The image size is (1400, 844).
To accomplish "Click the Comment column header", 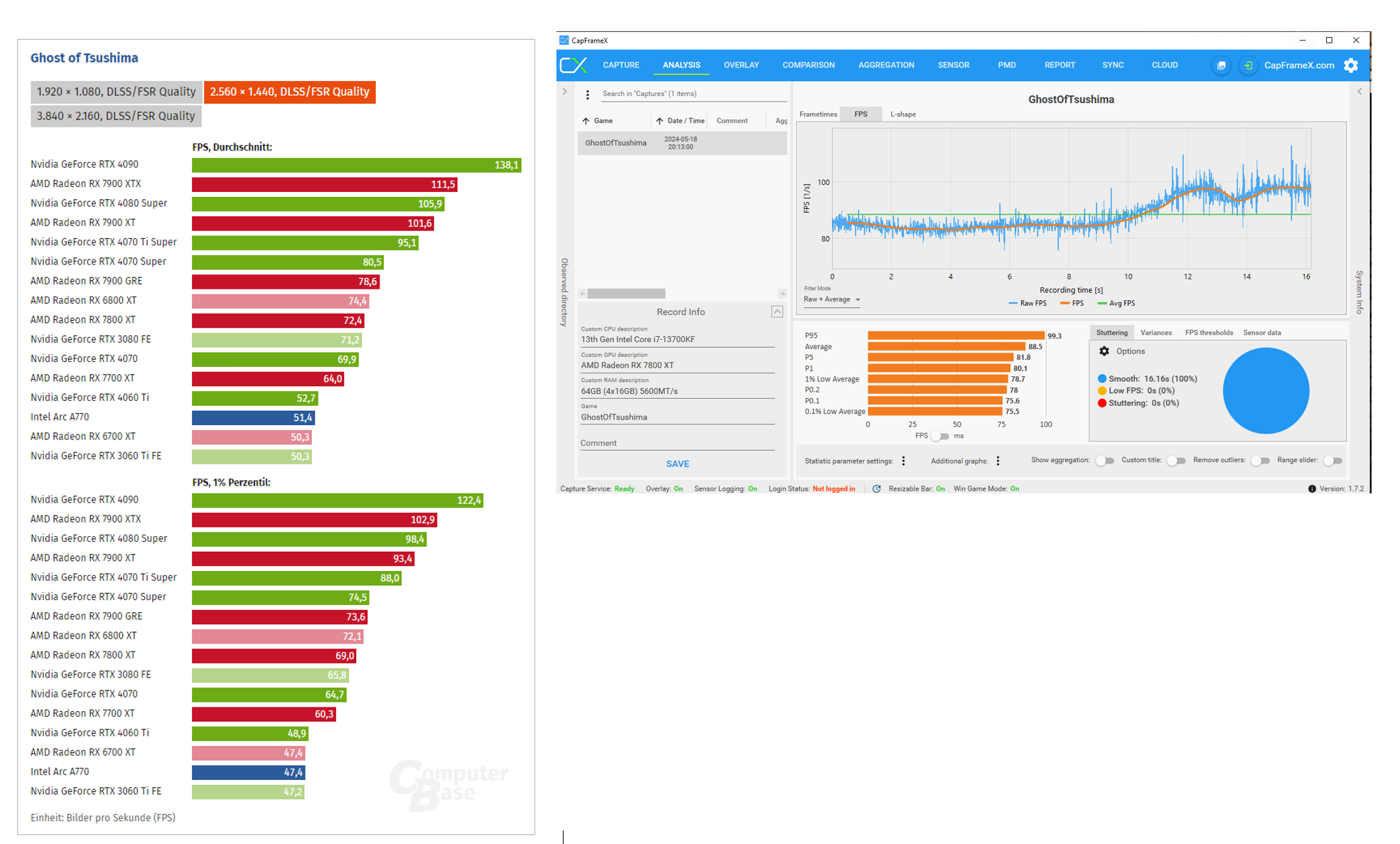I will pyautogui.click(x=732, y=121).
